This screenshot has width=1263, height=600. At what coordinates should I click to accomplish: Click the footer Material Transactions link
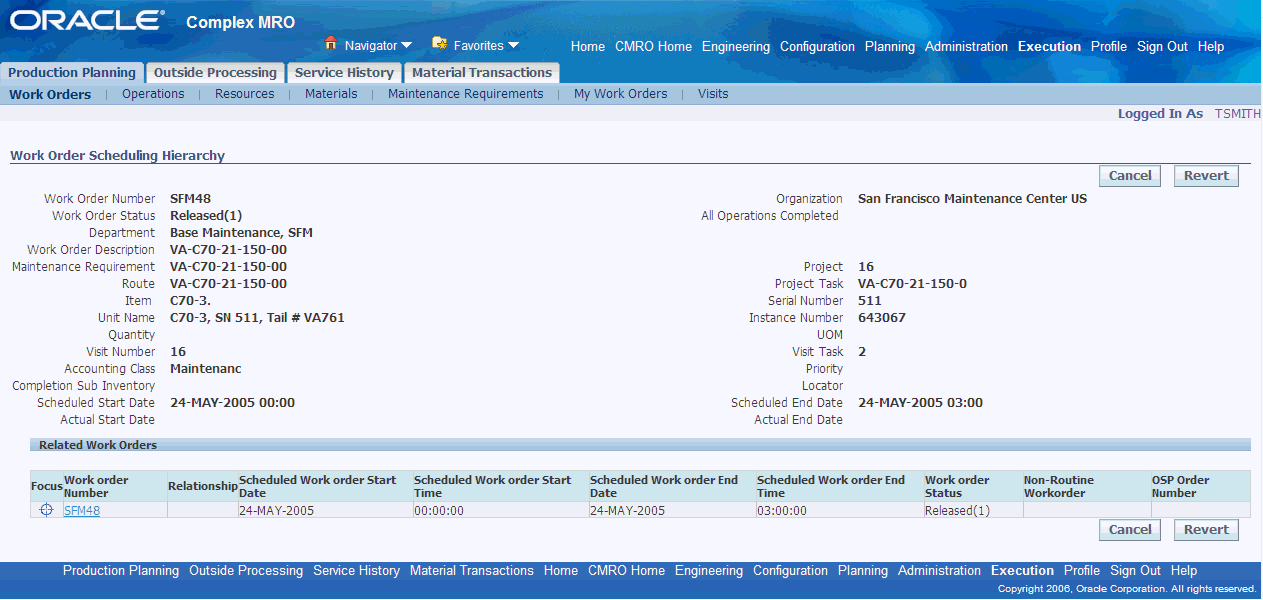pyautogui.click(x=472, y=571)
